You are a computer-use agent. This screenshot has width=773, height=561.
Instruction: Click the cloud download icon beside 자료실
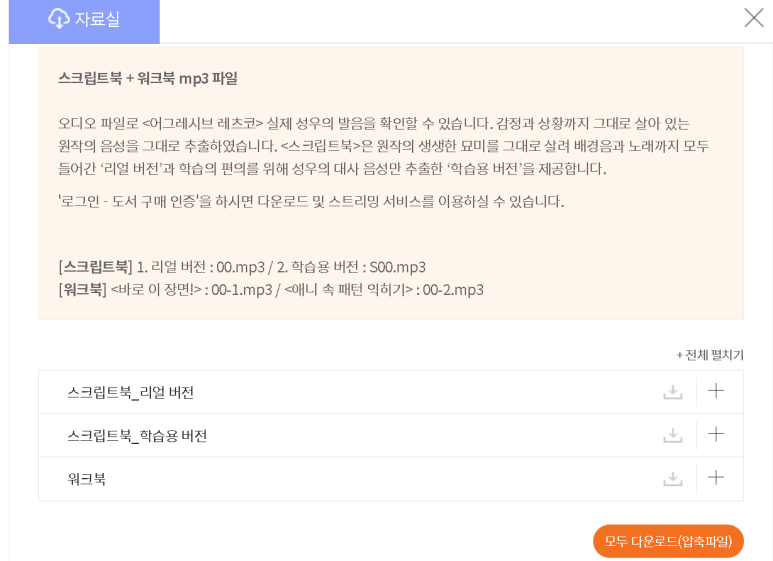[x=59, y=19]
